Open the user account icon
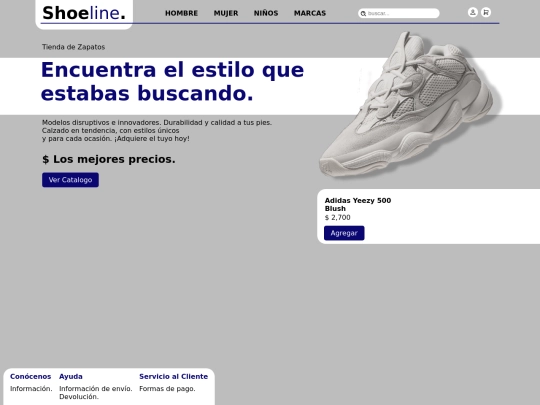The width and height of the screenshot is (540, 405). (x=472, y=12)
